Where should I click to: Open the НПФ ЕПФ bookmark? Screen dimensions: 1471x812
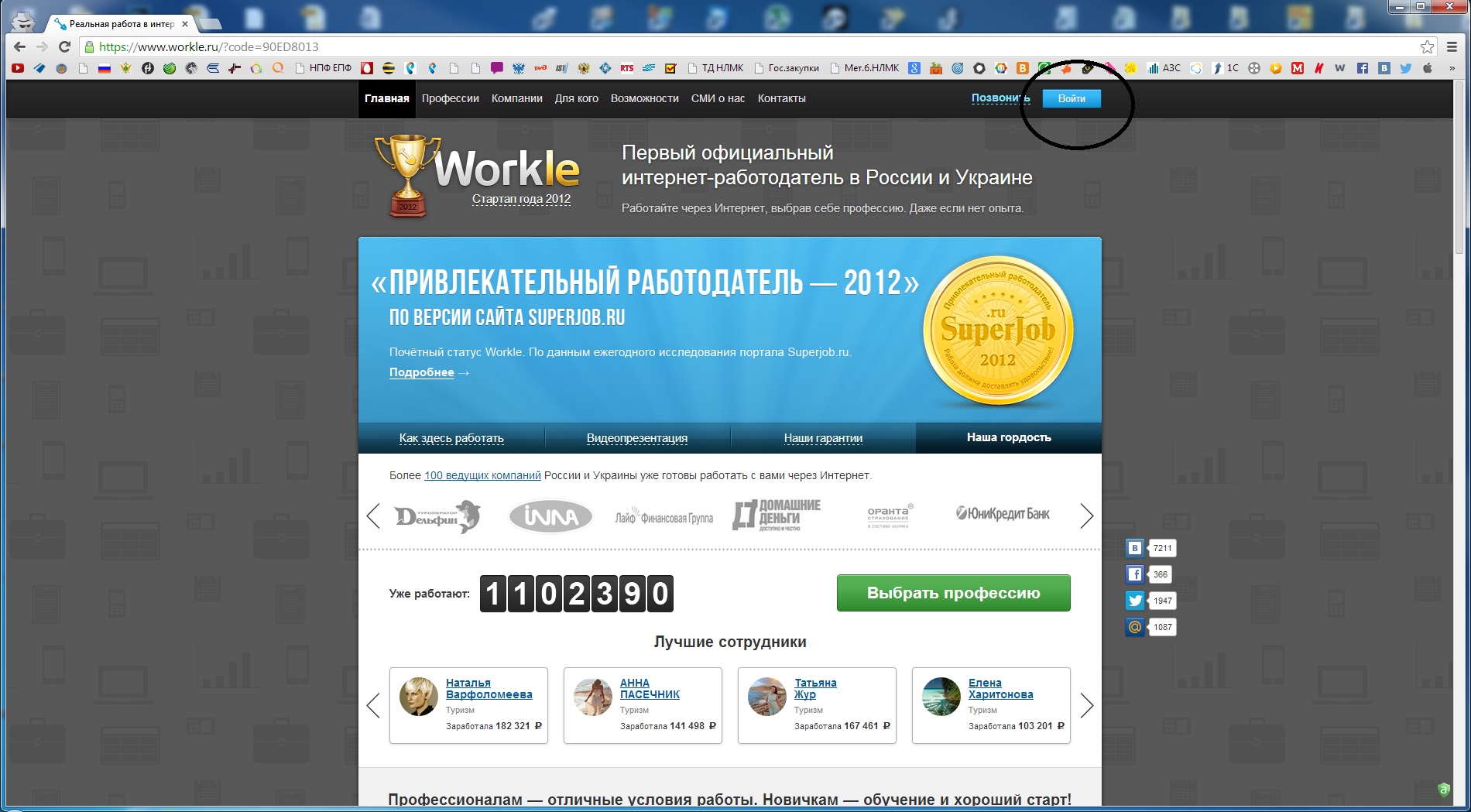click(324, 68)
